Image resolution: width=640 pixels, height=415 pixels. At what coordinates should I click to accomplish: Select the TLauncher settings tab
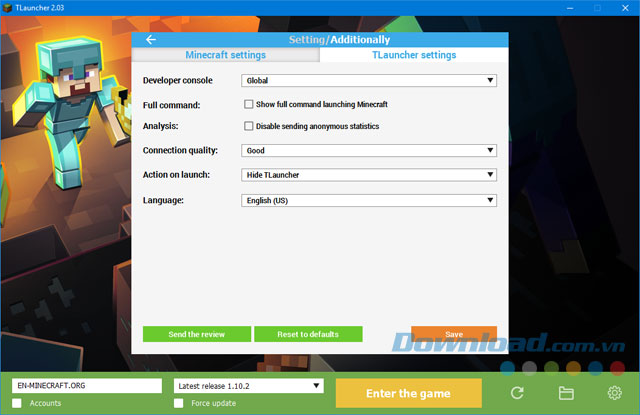coord(414,55)
